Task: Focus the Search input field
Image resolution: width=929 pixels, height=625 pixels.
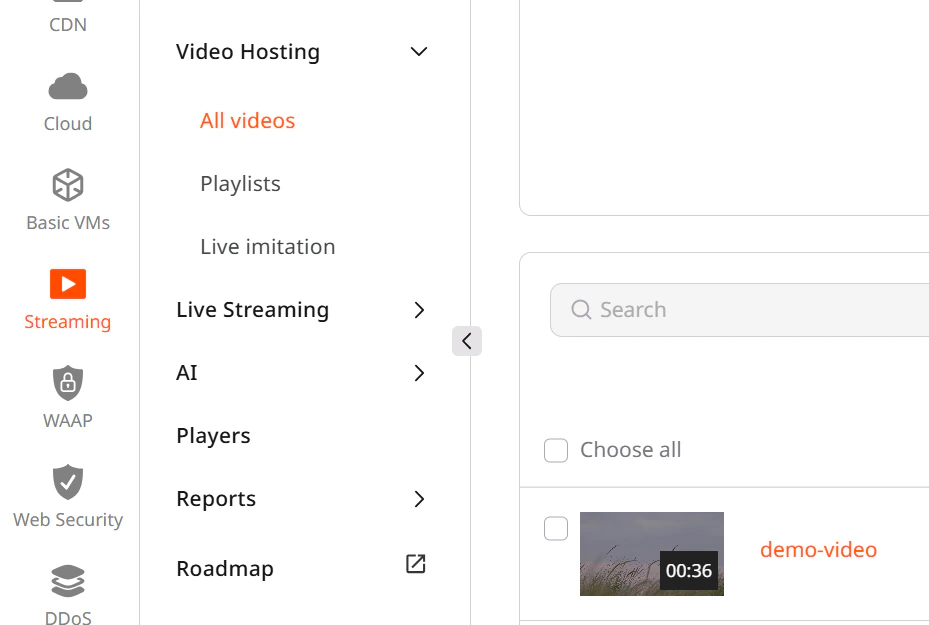Action: pyautogui.click(x=739, y=310)
